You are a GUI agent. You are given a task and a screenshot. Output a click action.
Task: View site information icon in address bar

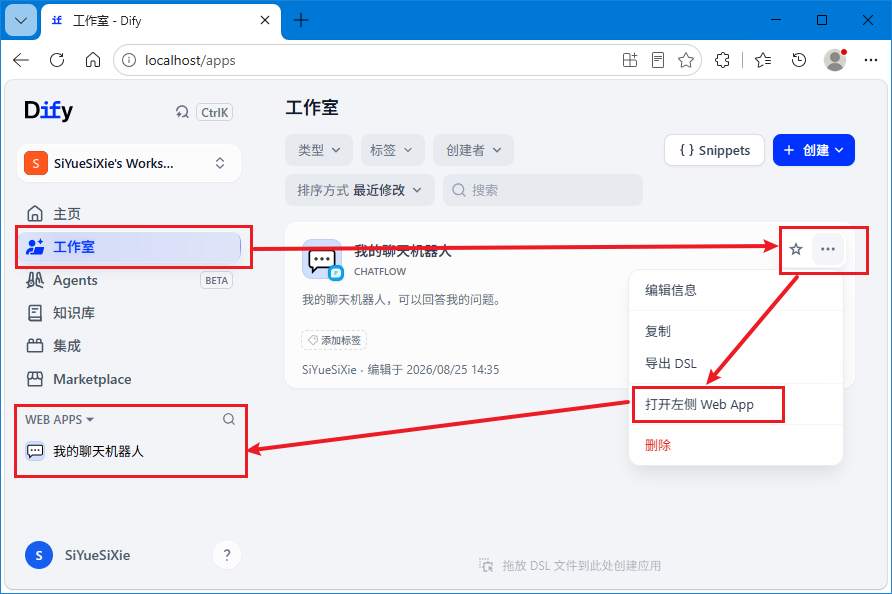[x=129, y=60]
